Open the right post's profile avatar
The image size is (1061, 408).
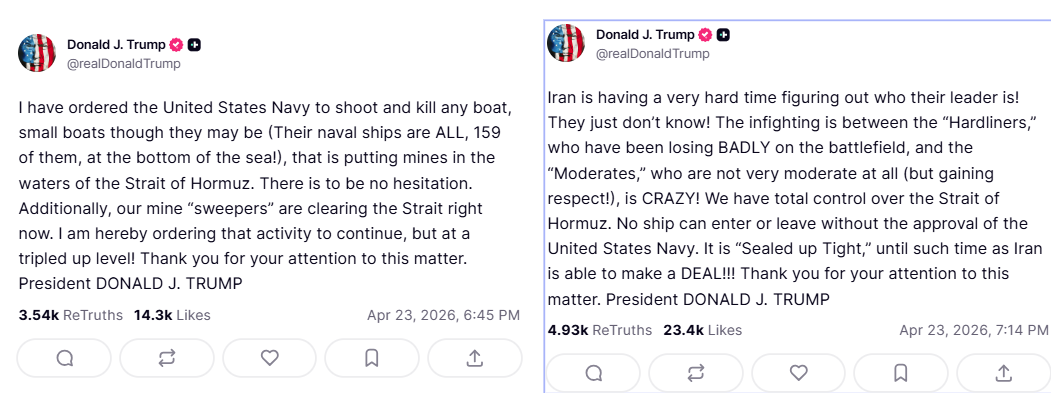coord(566,44)
